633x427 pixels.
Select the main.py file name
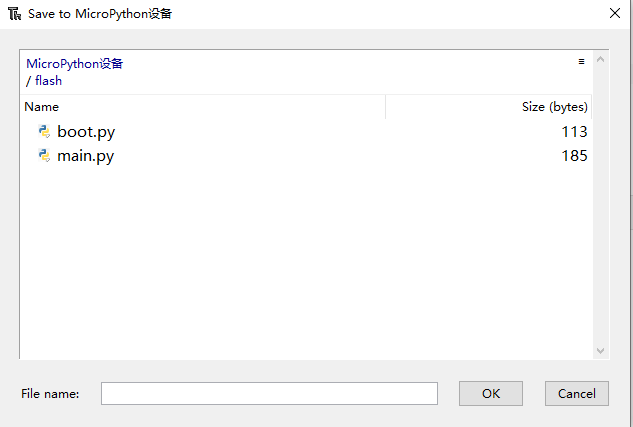pos(86,156)
